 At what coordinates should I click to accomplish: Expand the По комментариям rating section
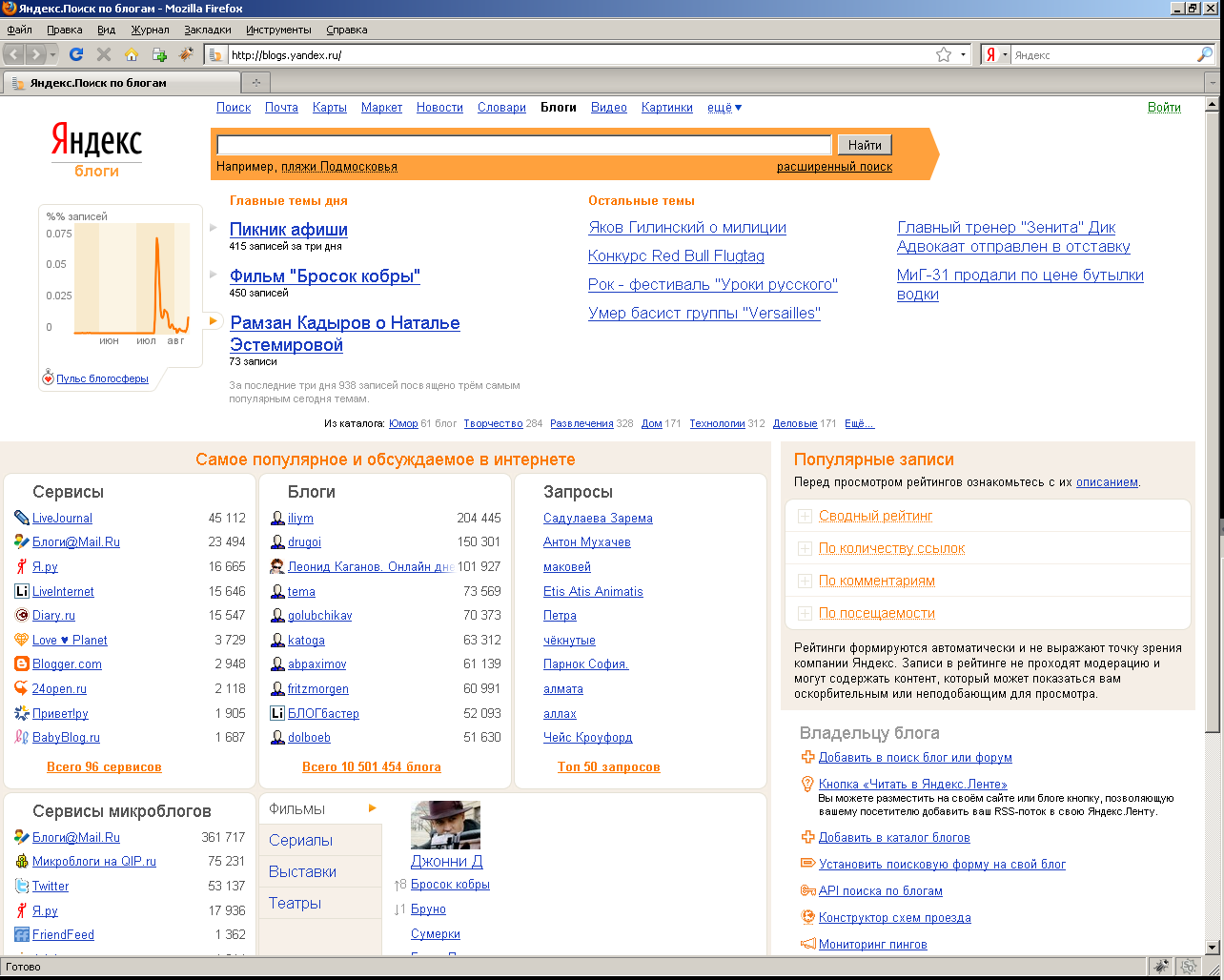(805, 582)
